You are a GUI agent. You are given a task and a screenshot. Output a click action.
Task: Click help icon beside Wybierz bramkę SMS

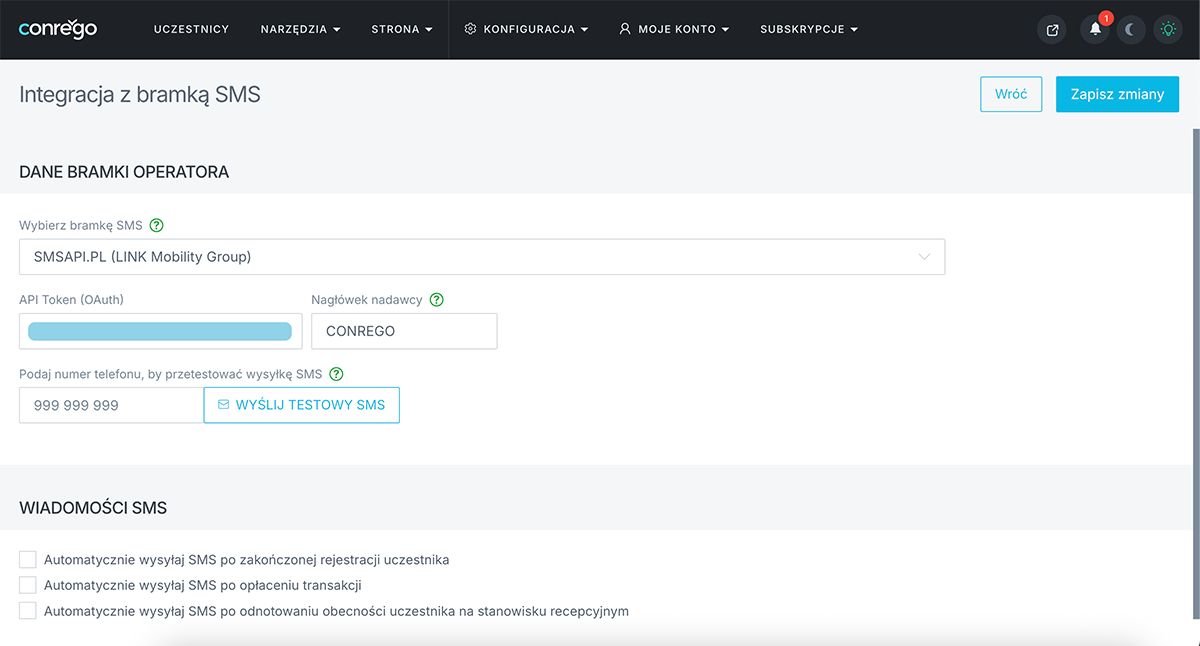156,225
